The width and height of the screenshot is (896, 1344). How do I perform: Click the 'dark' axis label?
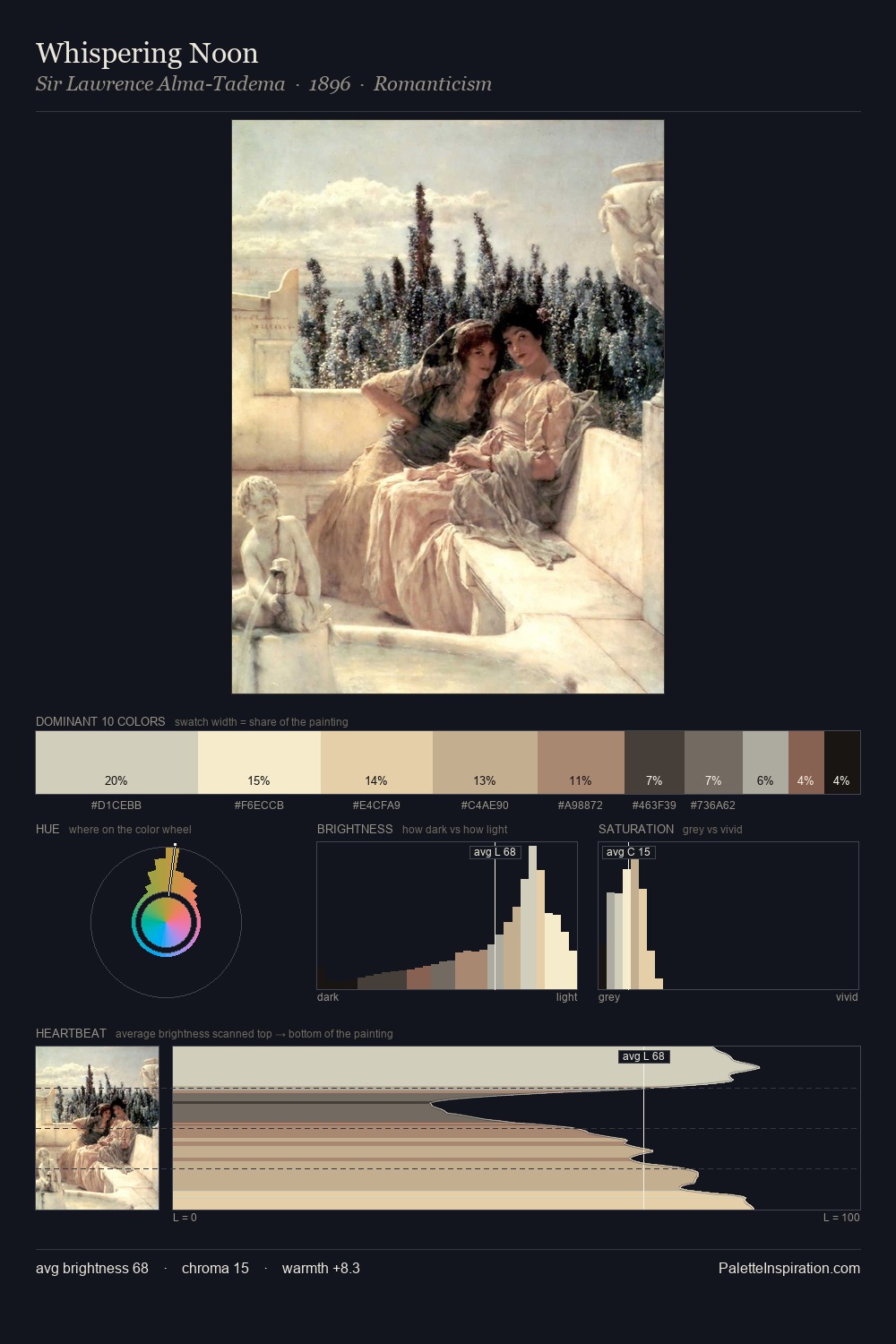(x=328, y=996)
